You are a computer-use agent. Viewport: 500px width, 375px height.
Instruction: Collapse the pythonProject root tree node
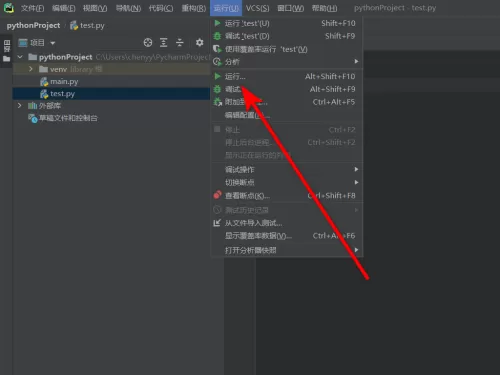[20, 57]
